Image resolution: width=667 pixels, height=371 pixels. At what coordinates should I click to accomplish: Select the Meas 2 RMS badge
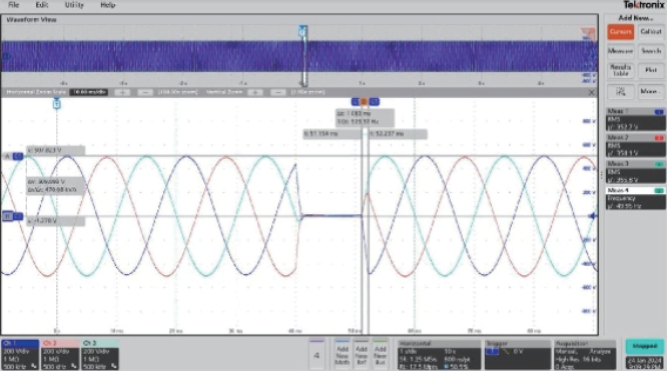pyautogui.click(x=636, y=146)
